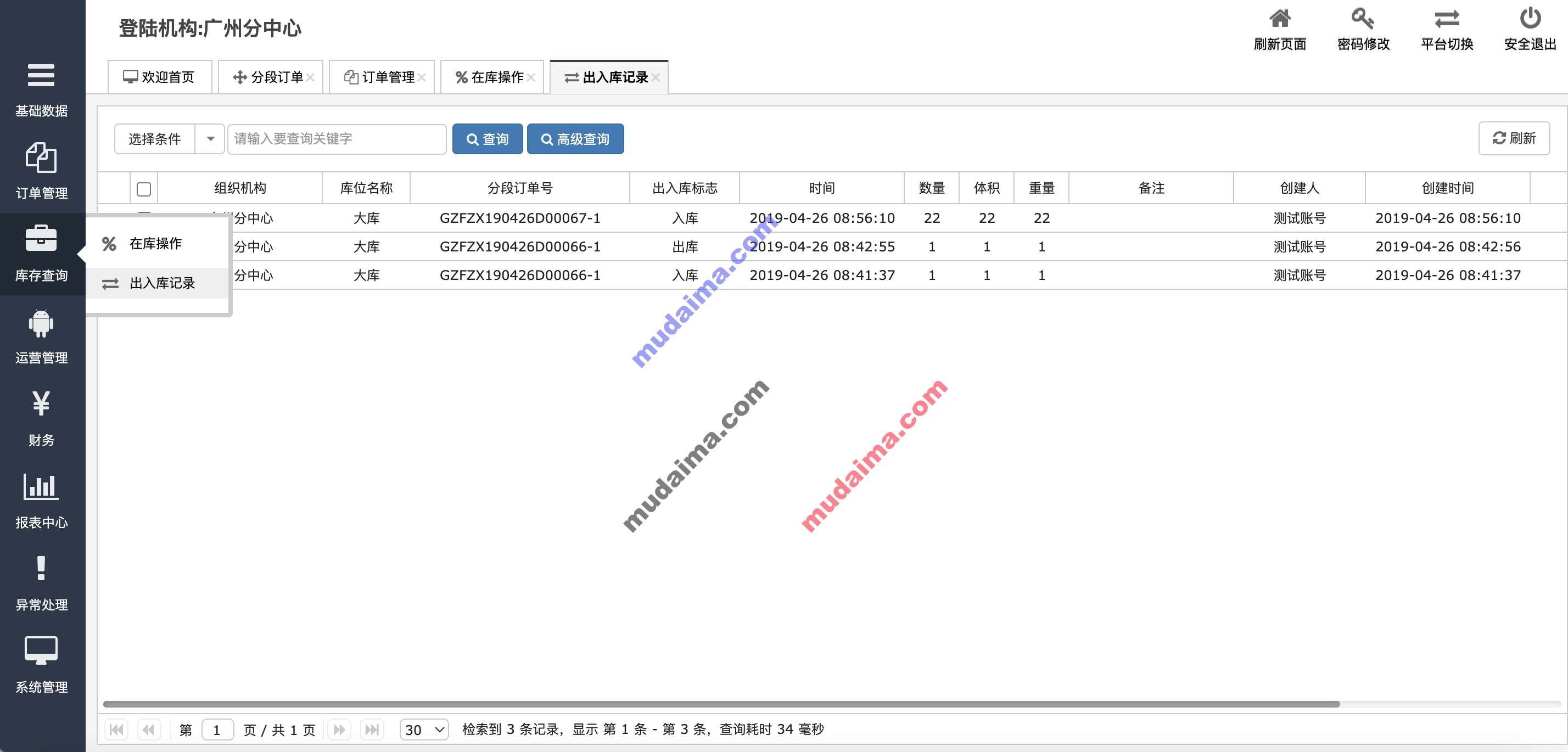The image size is (1568, 752).
Task: Sort by the 数量 column header
Action: click(x=931, y=188)
